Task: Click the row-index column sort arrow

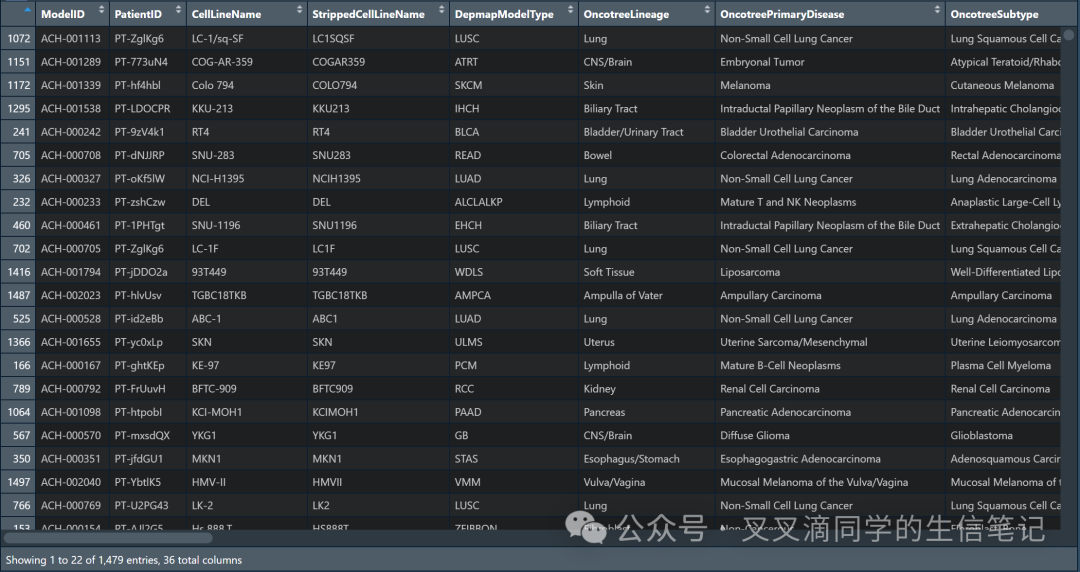Action: click(28, 10)
